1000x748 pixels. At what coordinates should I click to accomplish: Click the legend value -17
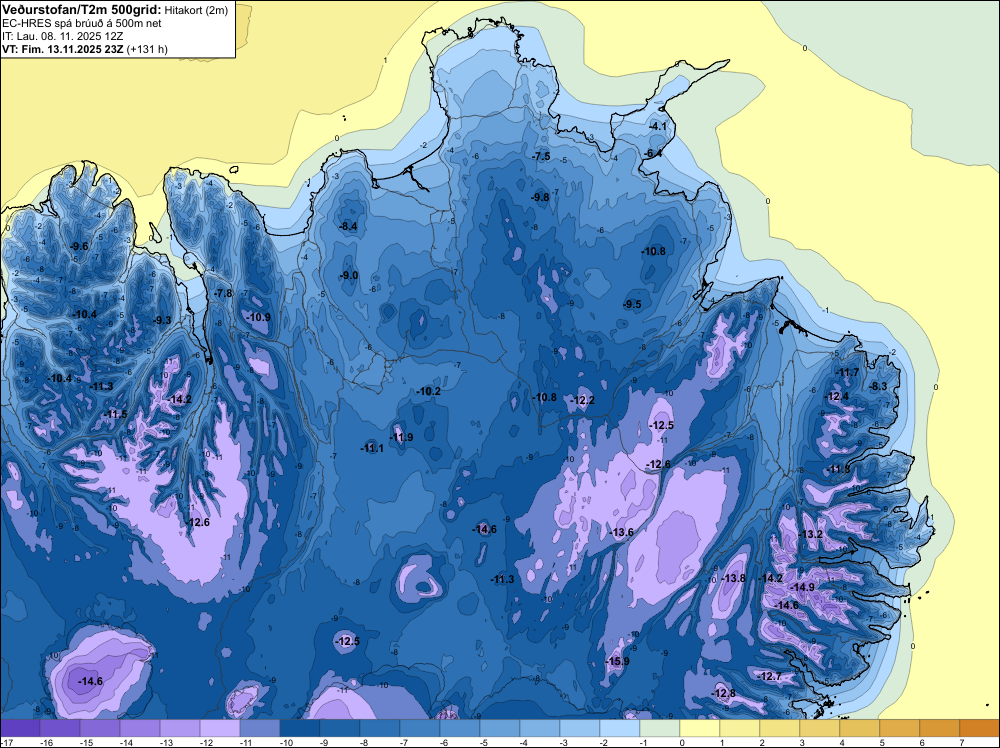[x=6, y=742]
